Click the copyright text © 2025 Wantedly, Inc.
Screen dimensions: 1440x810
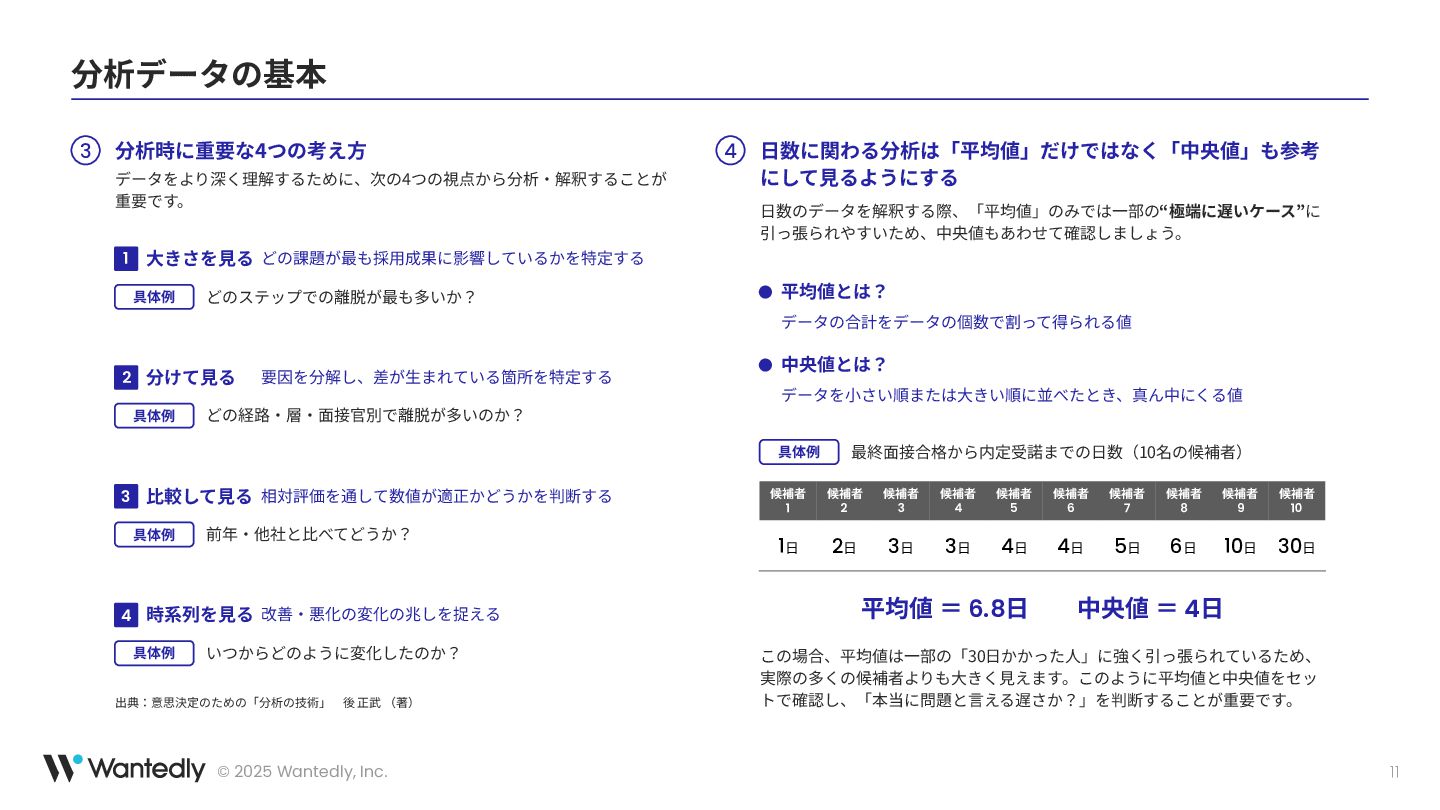[x=302, y=772]
